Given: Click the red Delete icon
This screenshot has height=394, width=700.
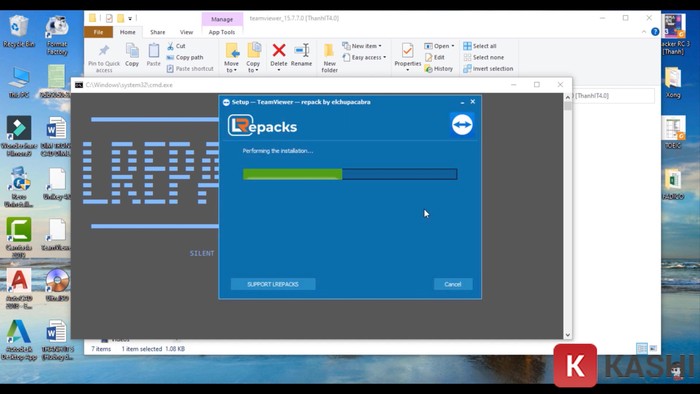Looking at the screenshot, I should [x=279, y=50].
